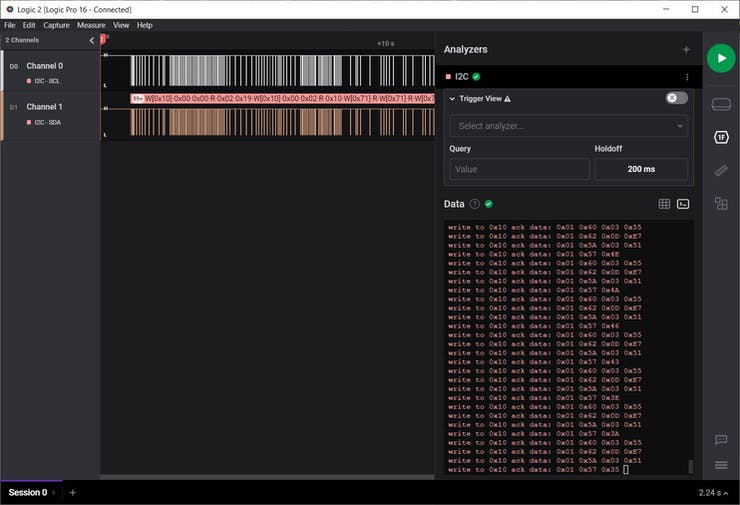Open the feedback chat icon

(721, 440)
